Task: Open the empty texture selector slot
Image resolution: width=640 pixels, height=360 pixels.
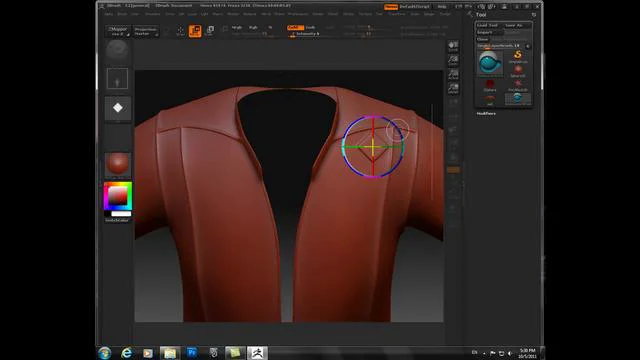Action: (118, 137)
